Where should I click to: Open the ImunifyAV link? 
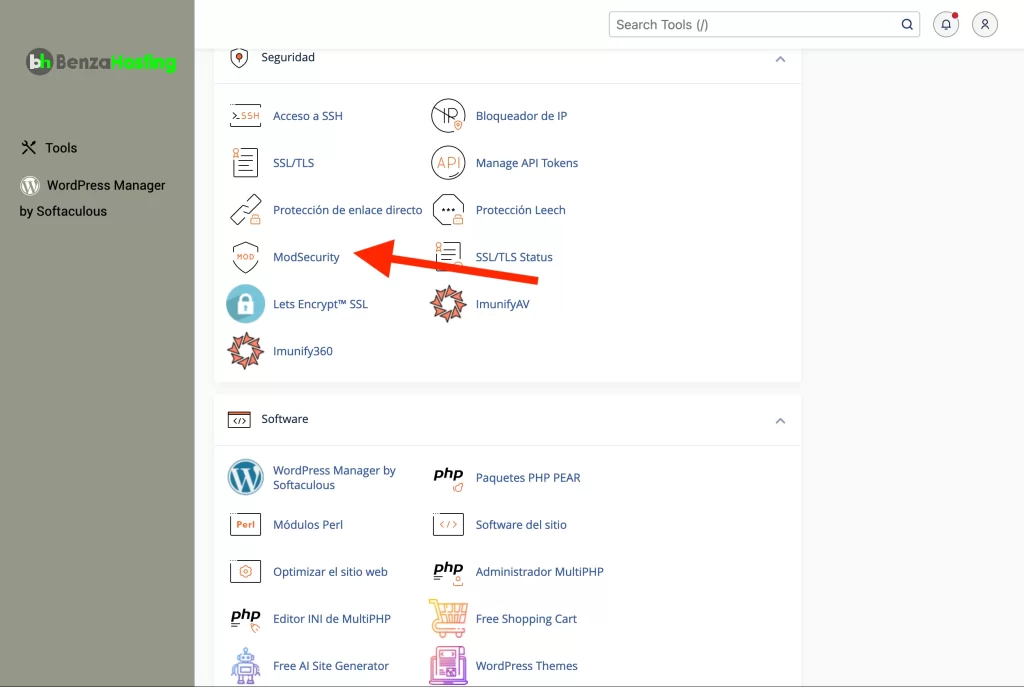502,304
